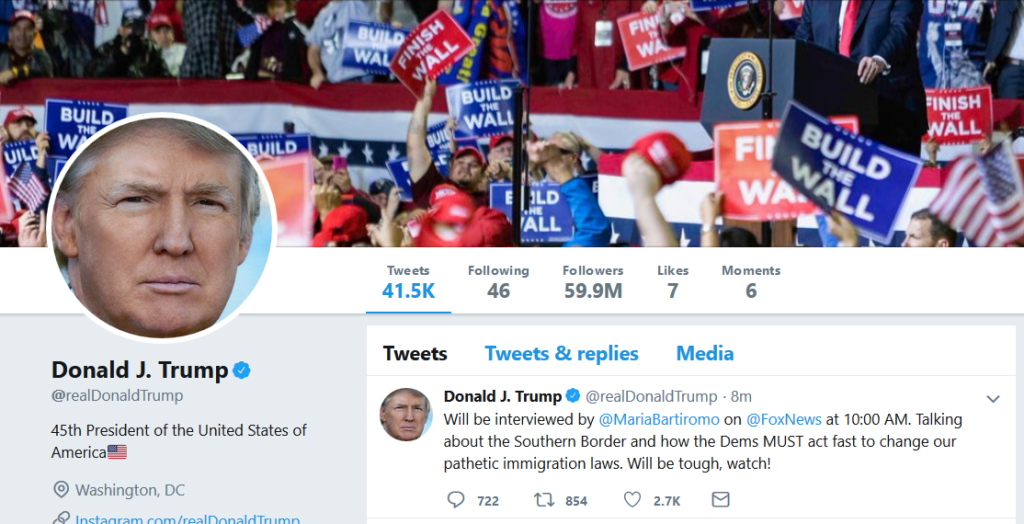Switch to the Tweets & replies tab
The image size is (1024, 524).
(x=561, y=353)
